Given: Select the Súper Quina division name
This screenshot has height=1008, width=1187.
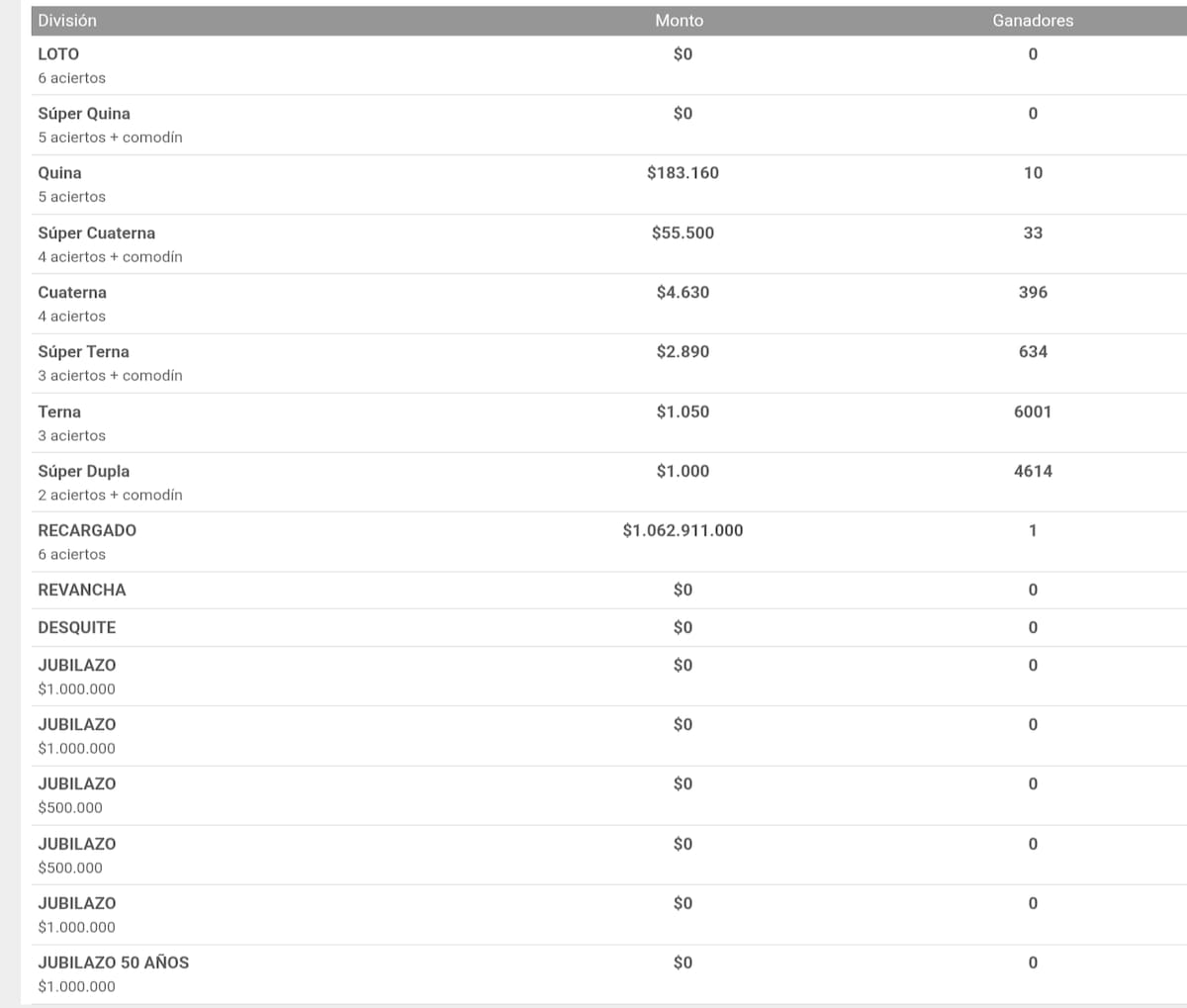Looking at the screenshot, I should coord(84,114).
